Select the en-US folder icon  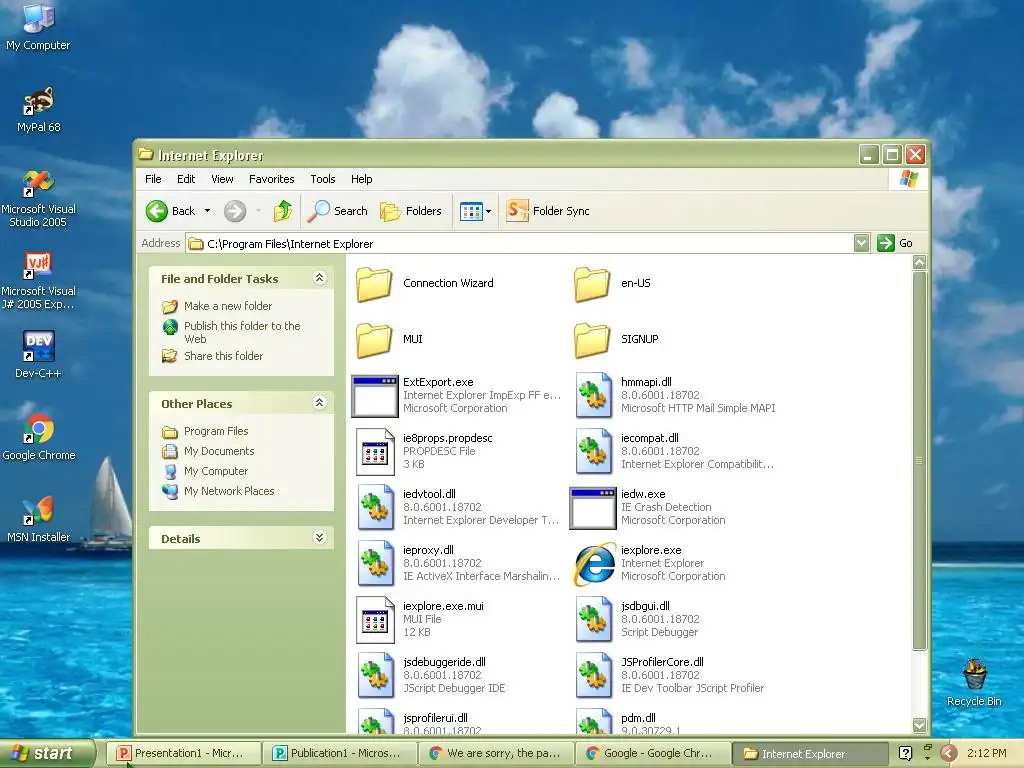[592, 283]
